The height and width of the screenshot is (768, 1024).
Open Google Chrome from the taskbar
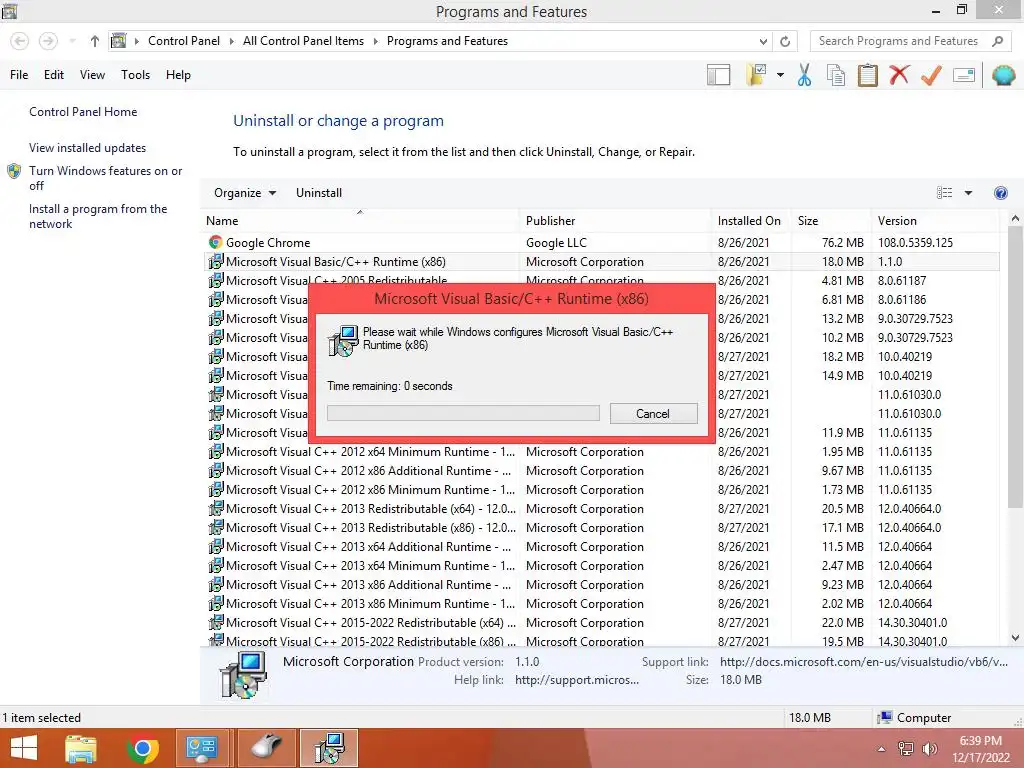(x=142, y=748)
